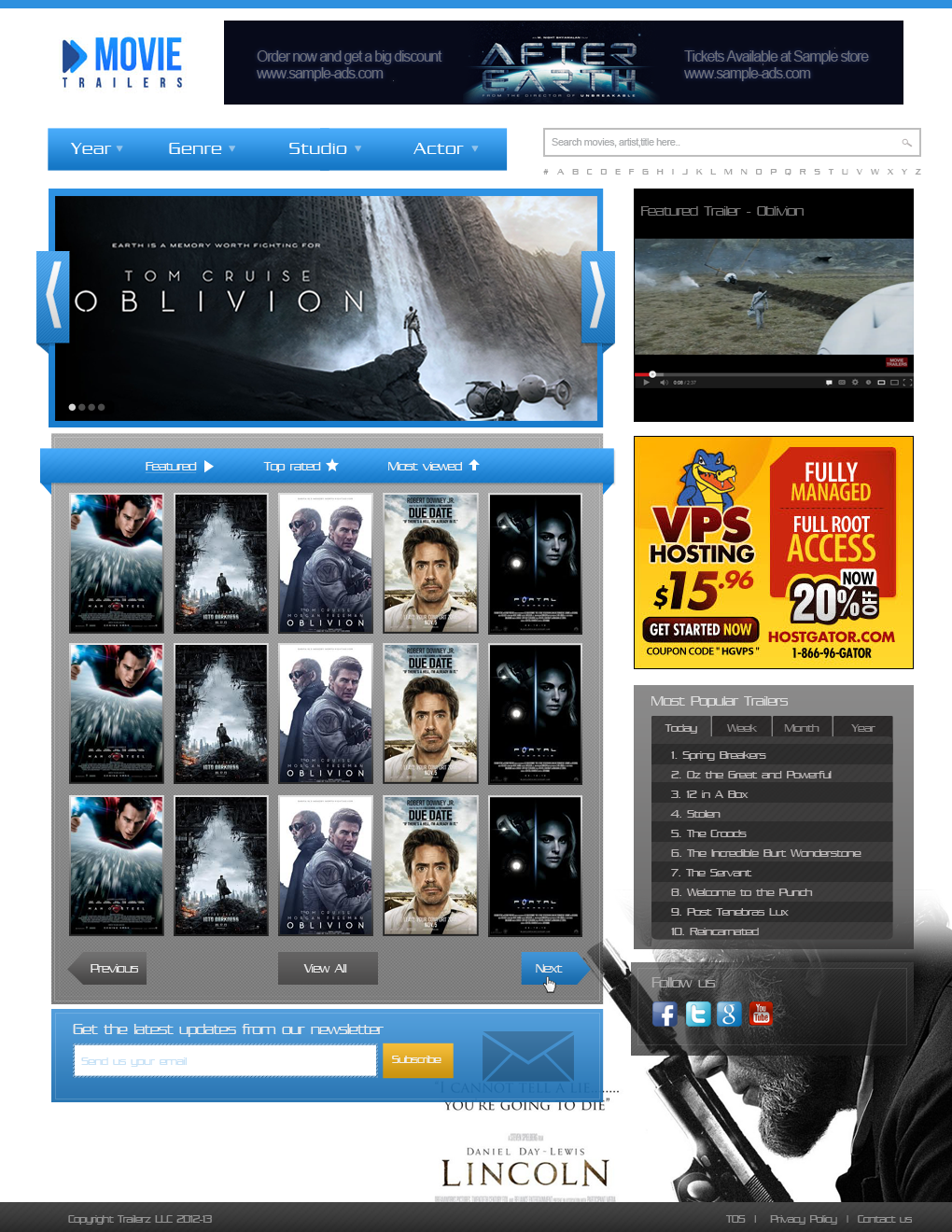Open the Google follow icon
The image size is (952, 1232).
pyautogui.click(x=729, y=1014)
